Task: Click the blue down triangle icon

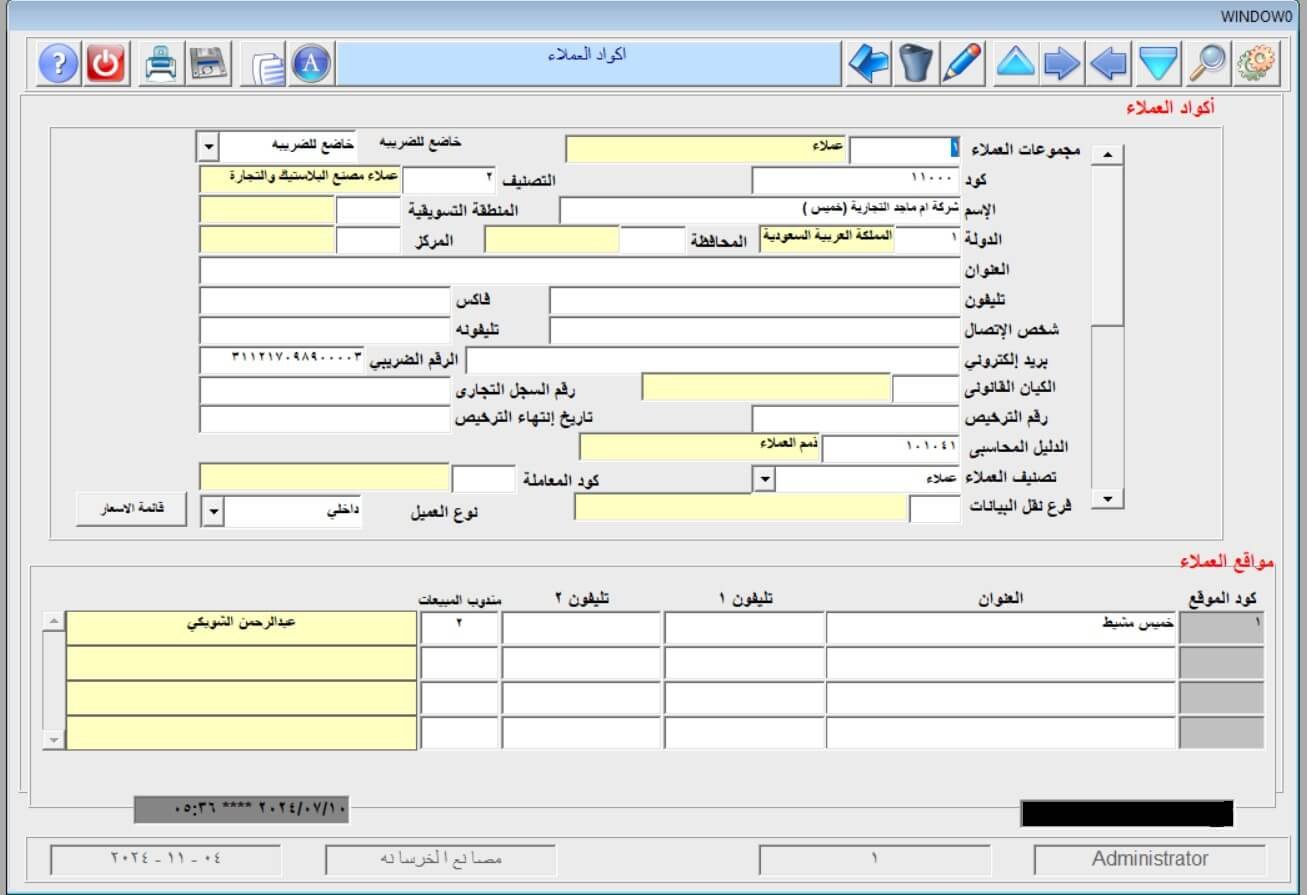Action: [x=1159, y=64]
